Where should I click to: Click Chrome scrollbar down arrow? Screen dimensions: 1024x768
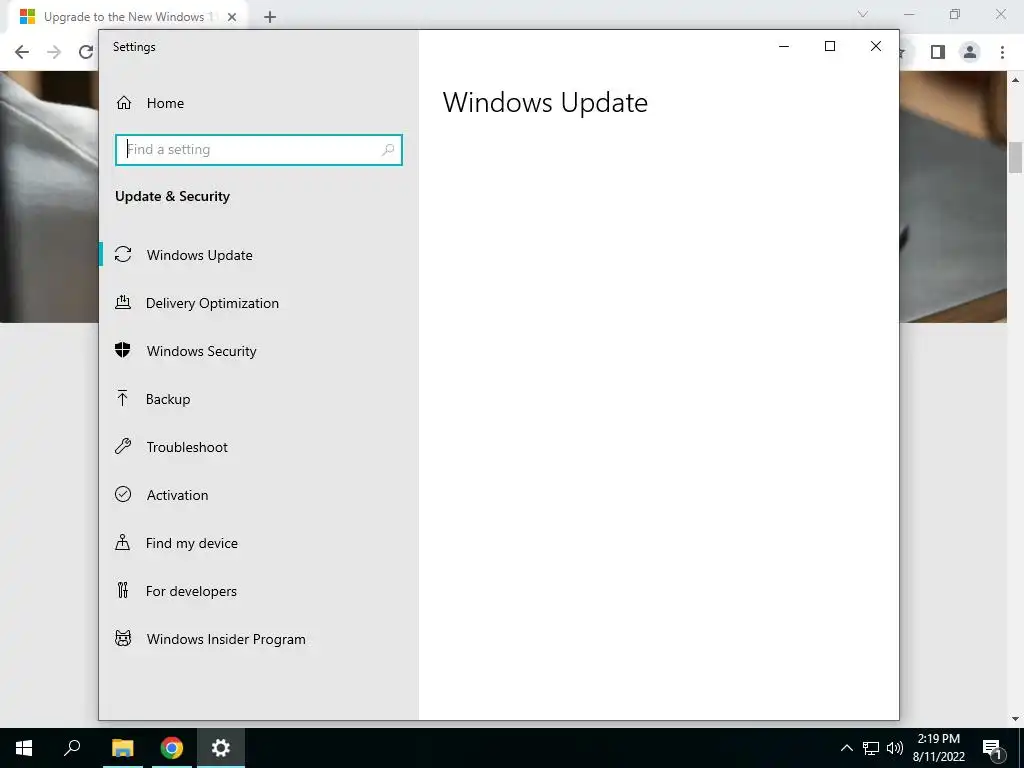click(1015, 719)
